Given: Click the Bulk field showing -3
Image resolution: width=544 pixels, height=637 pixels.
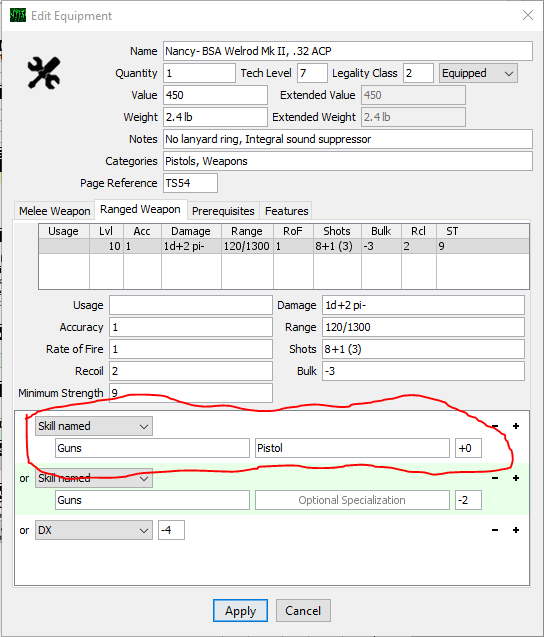Looking at the screenshot, I should [423, 371].
